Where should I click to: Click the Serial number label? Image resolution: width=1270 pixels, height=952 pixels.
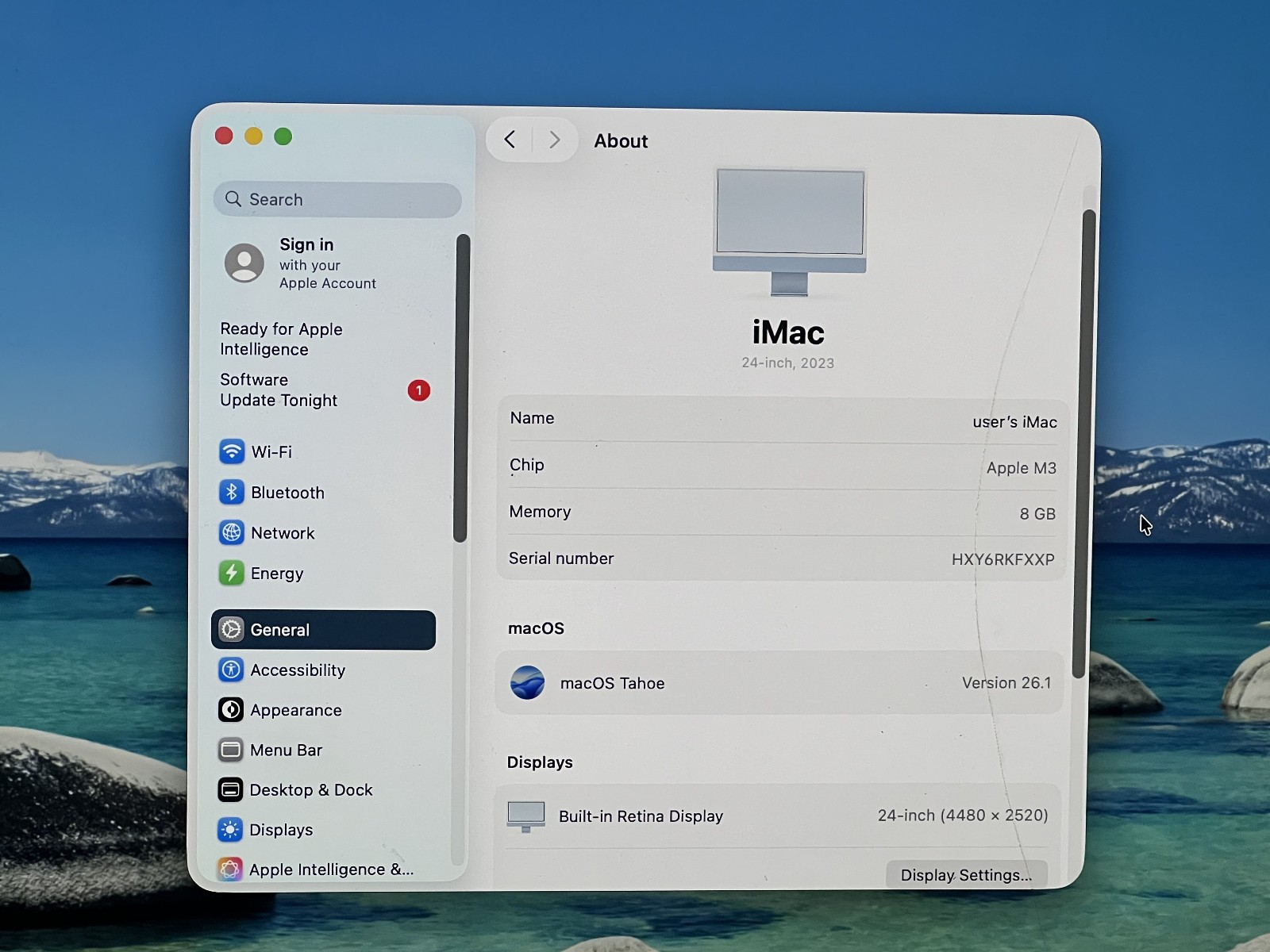pos(561,558)
